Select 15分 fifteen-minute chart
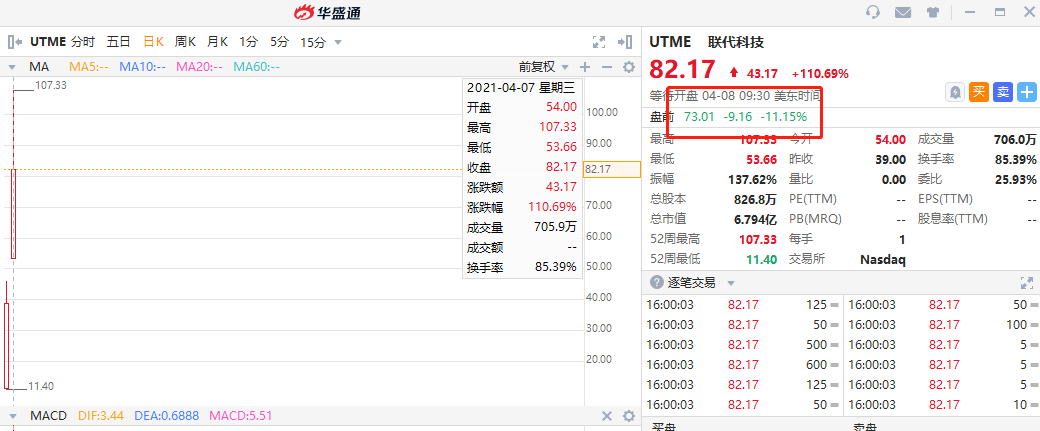The height and width of the screenshot is (431, 1040). 313,42
